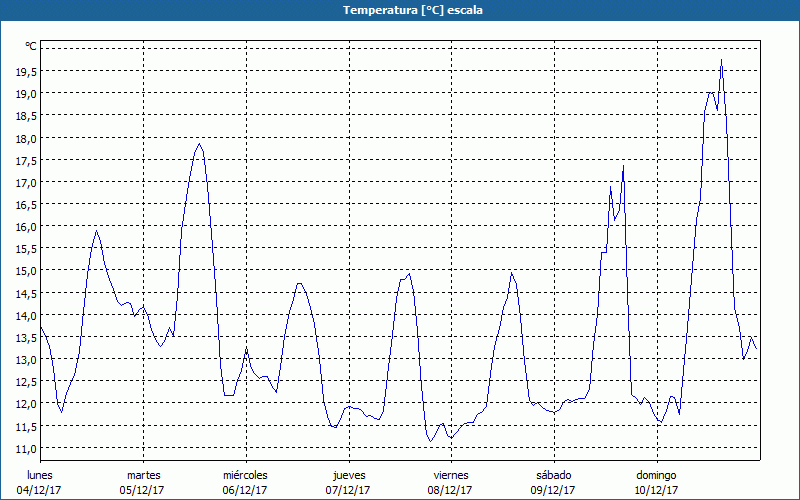Click the highest temperature peak on Sunday
The height and width of the screenshot is (500, 800).
(721, 60)
